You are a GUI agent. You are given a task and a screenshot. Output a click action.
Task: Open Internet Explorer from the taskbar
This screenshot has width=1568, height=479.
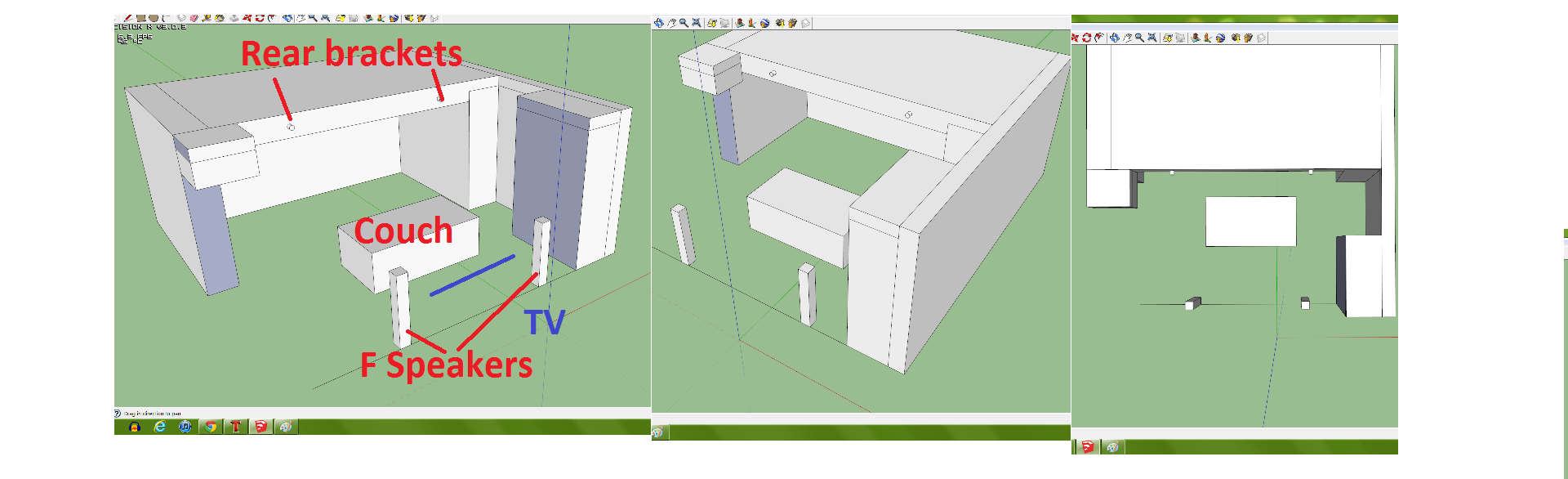click(160, 427)
